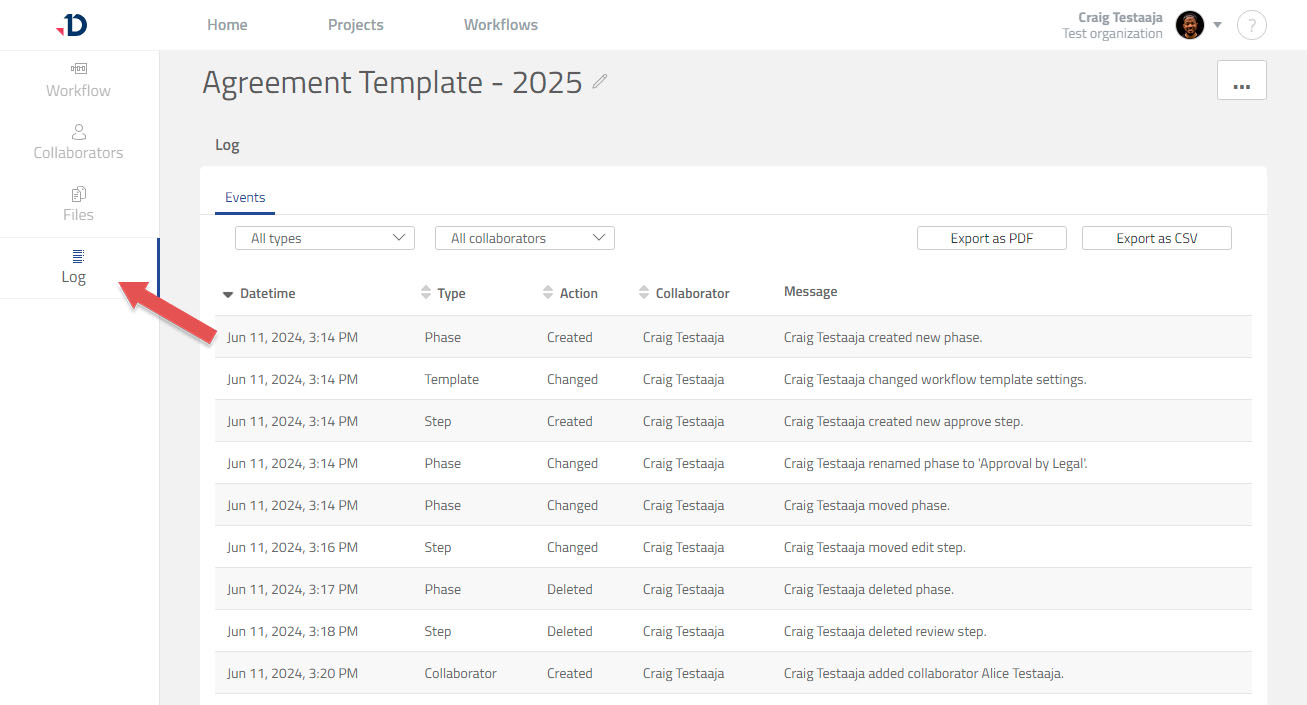The image size is (1307, 705).
Task: Expand the account menu chevron beside the avatar
Action: click(x=1217, y=25)
